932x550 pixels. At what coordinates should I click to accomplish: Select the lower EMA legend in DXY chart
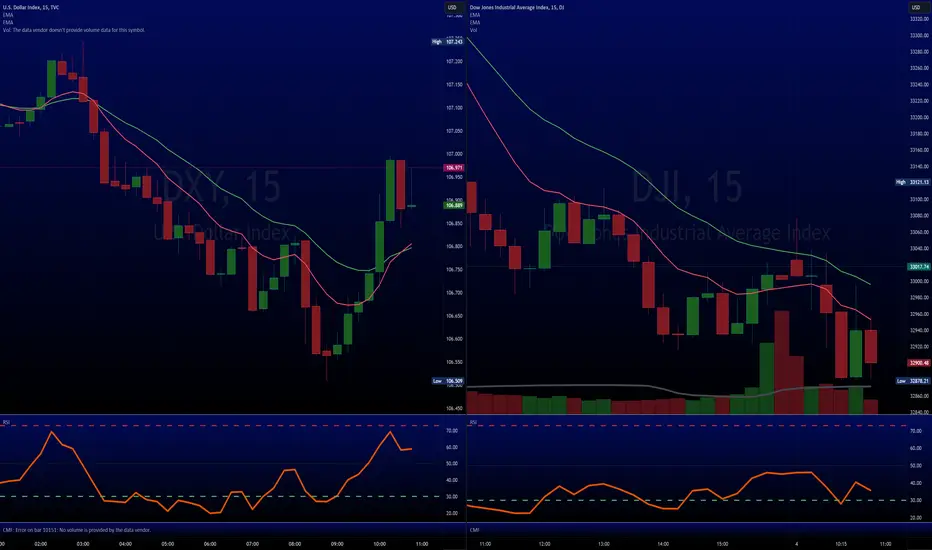pos(8,22)
